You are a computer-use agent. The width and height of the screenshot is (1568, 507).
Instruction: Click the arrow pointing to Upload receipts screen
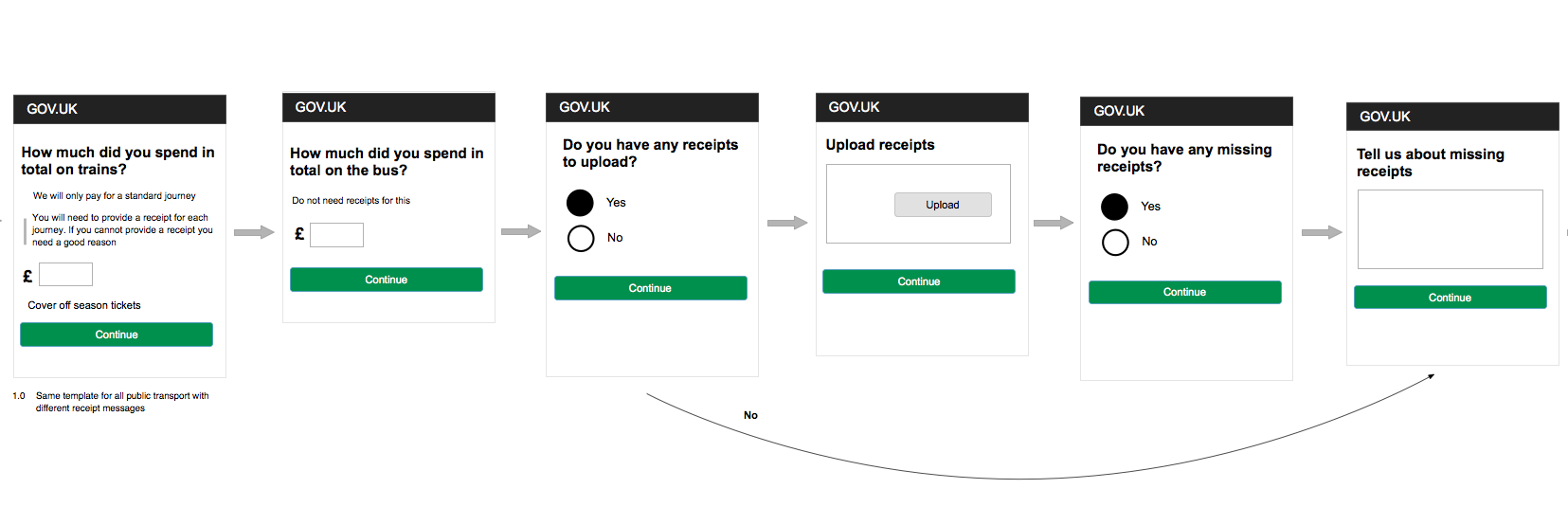coord(787,223)
